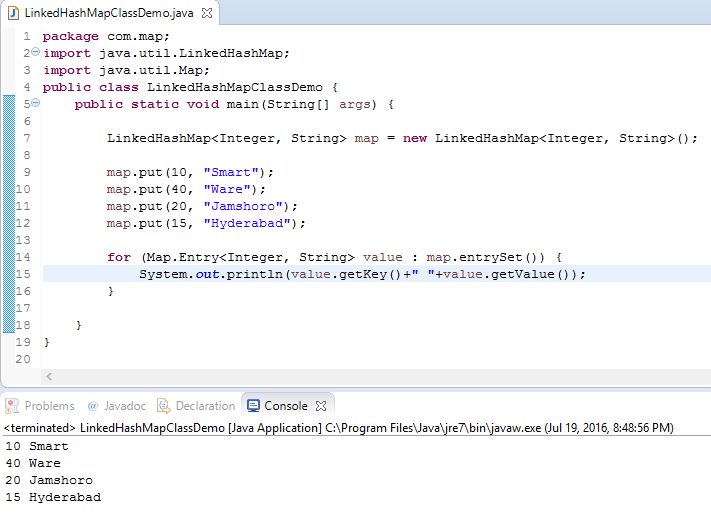Click console output line '15 Hyderabad'
711x519 pixels.
point(53,497)
